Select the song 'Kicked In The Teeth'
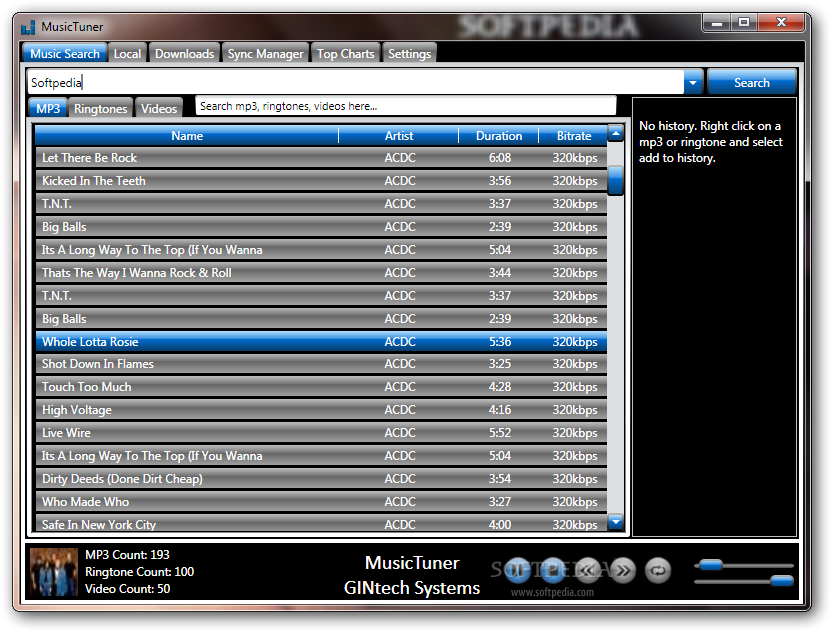The height and width of the screenshot is (632, 832). click(321, 181)
